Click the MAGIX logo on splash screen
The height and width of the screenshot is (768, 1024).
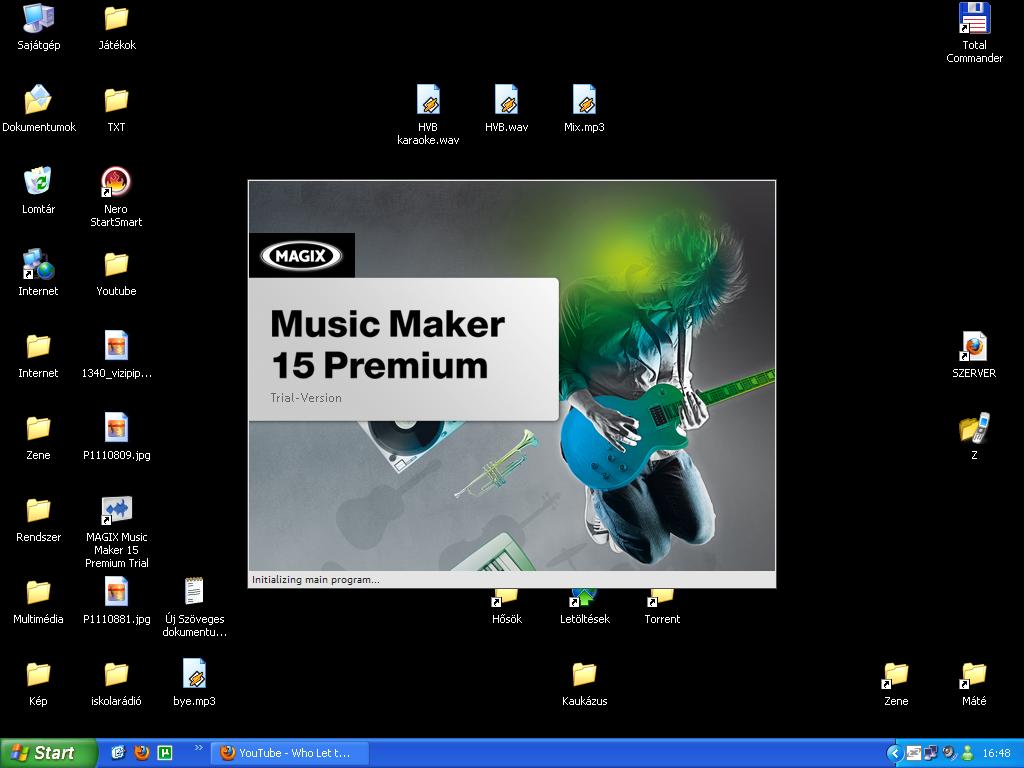click(301, 255)
